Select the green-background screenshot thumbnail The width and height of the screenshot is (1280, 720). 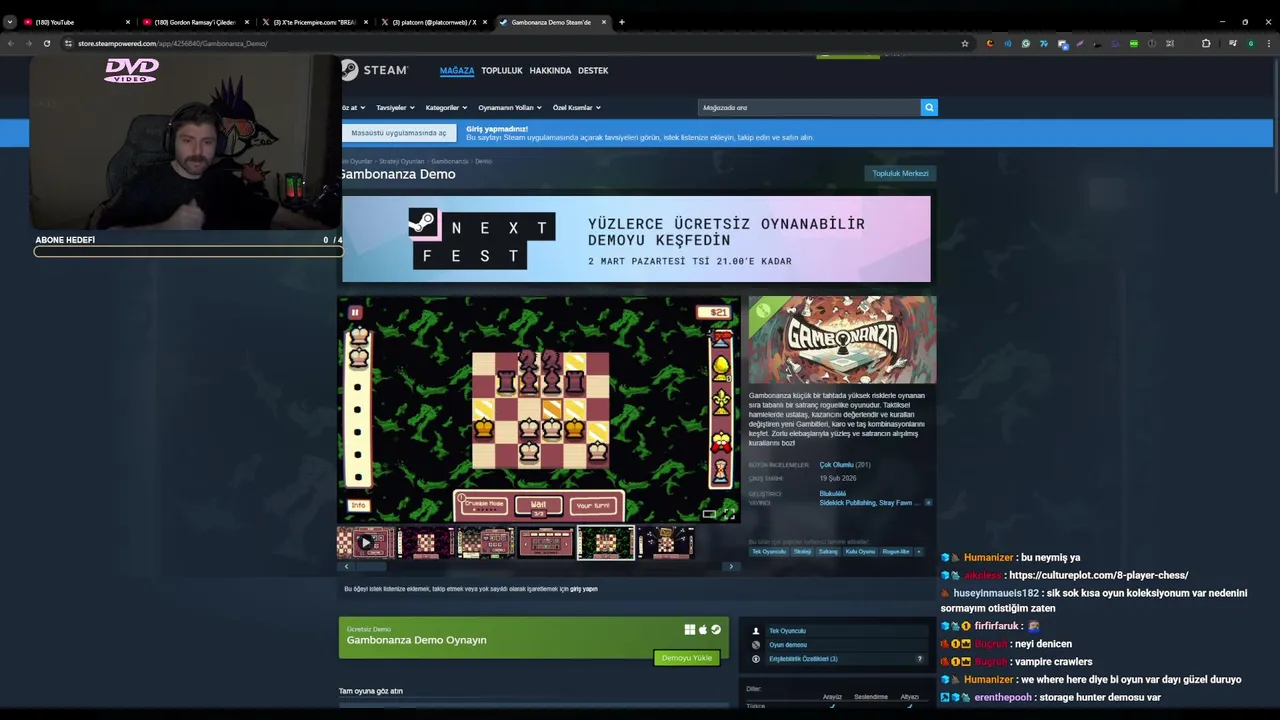606,543
